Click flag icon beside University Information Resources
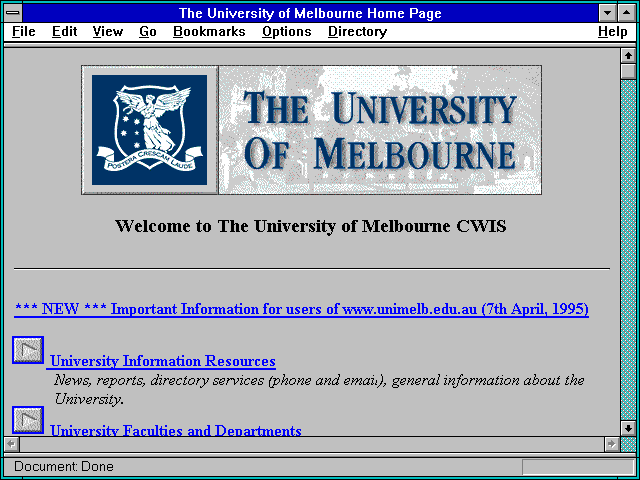The height and width of the screenshot is (480, 640). point(28,350)
